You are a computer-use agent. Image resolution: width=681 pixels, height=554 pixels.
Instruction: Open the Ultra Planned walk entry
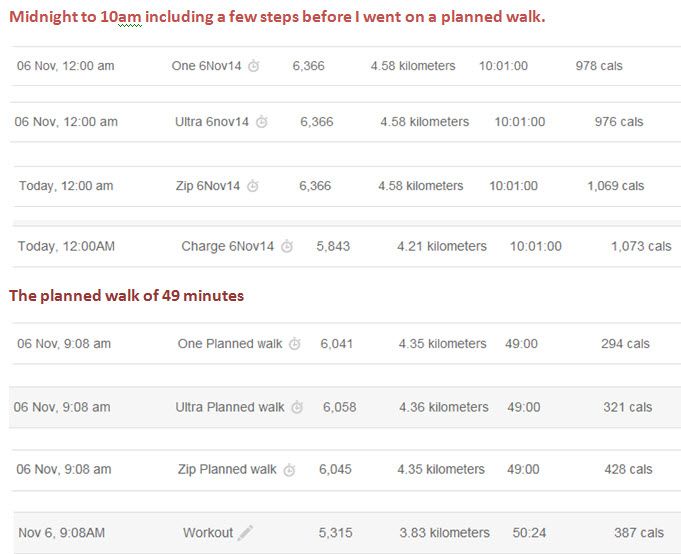click(230, 407)
